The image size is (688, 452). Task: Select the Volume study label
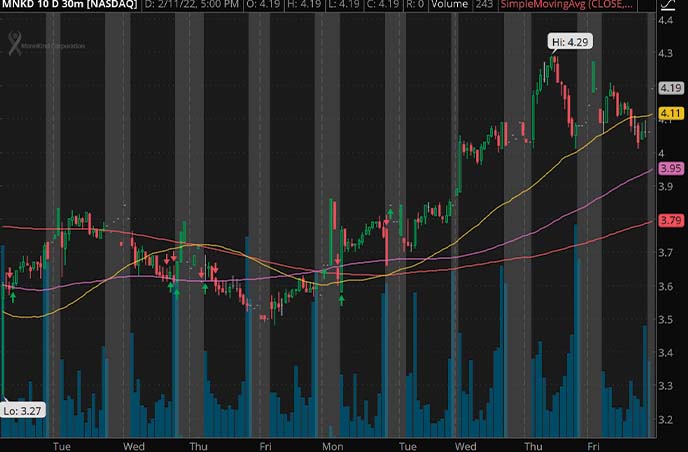450,4
